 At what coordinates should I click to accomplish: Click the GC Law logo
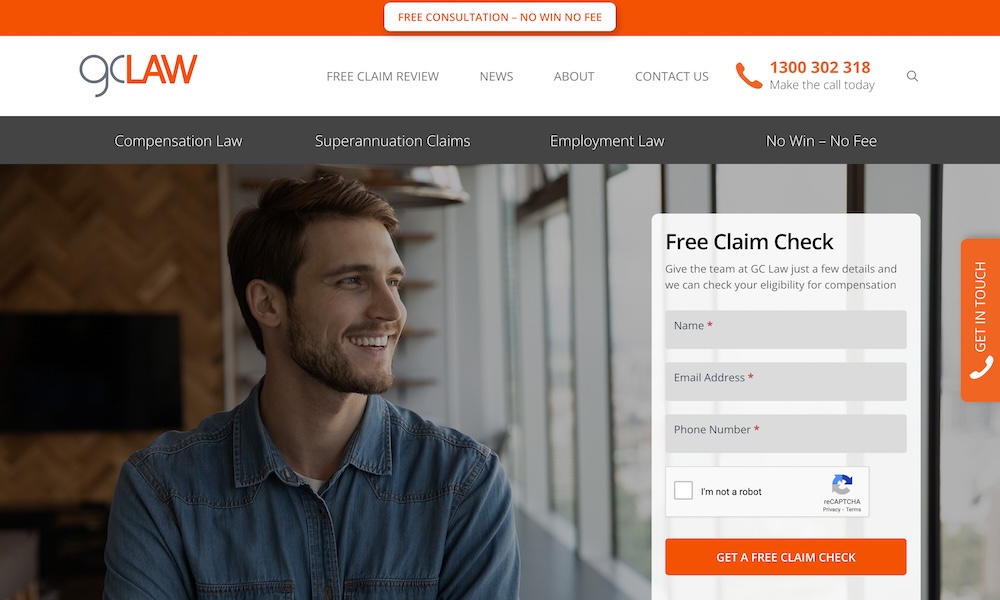[x=138, y=75]
